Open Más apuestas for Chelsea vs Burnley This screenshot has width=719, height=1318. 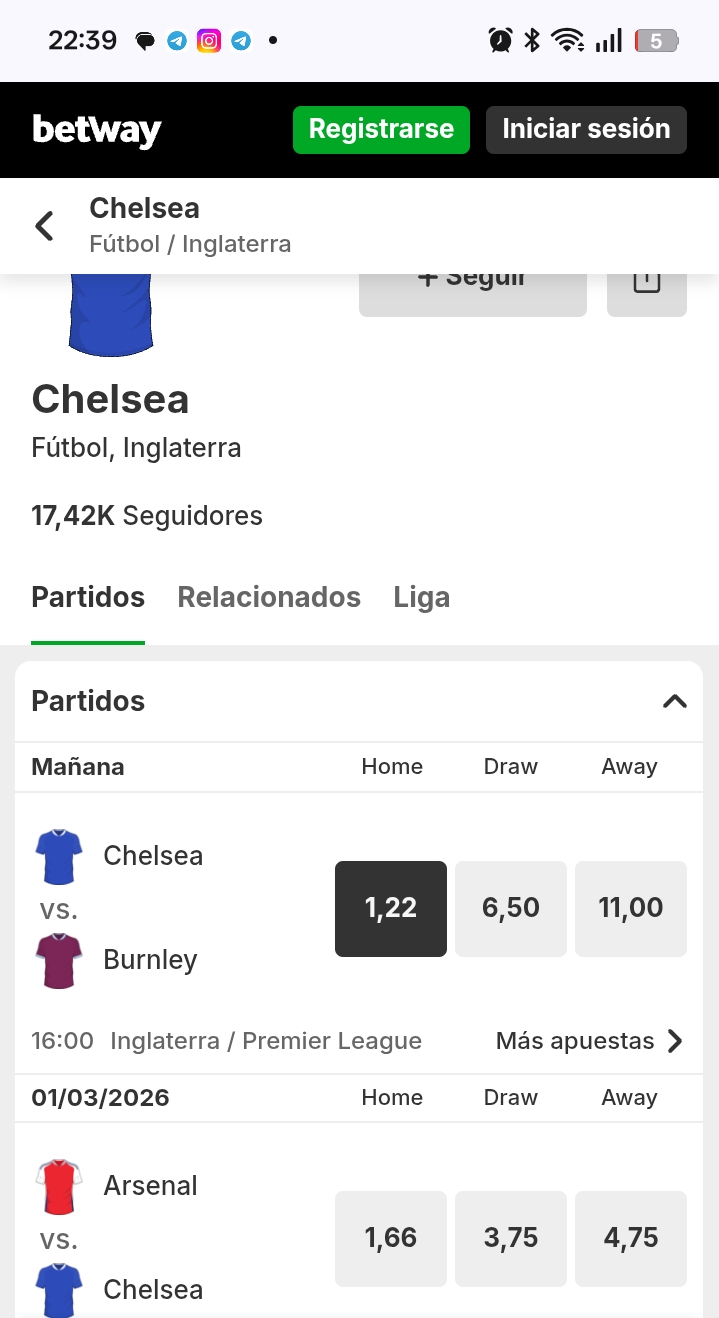tap(590, 1041)
